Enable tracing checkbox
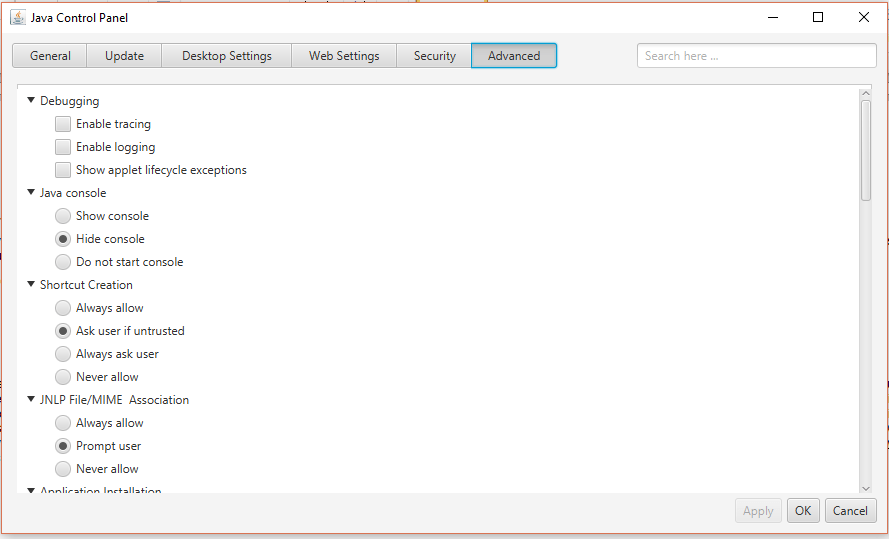 pyautogui.click(x=63, y=124)
